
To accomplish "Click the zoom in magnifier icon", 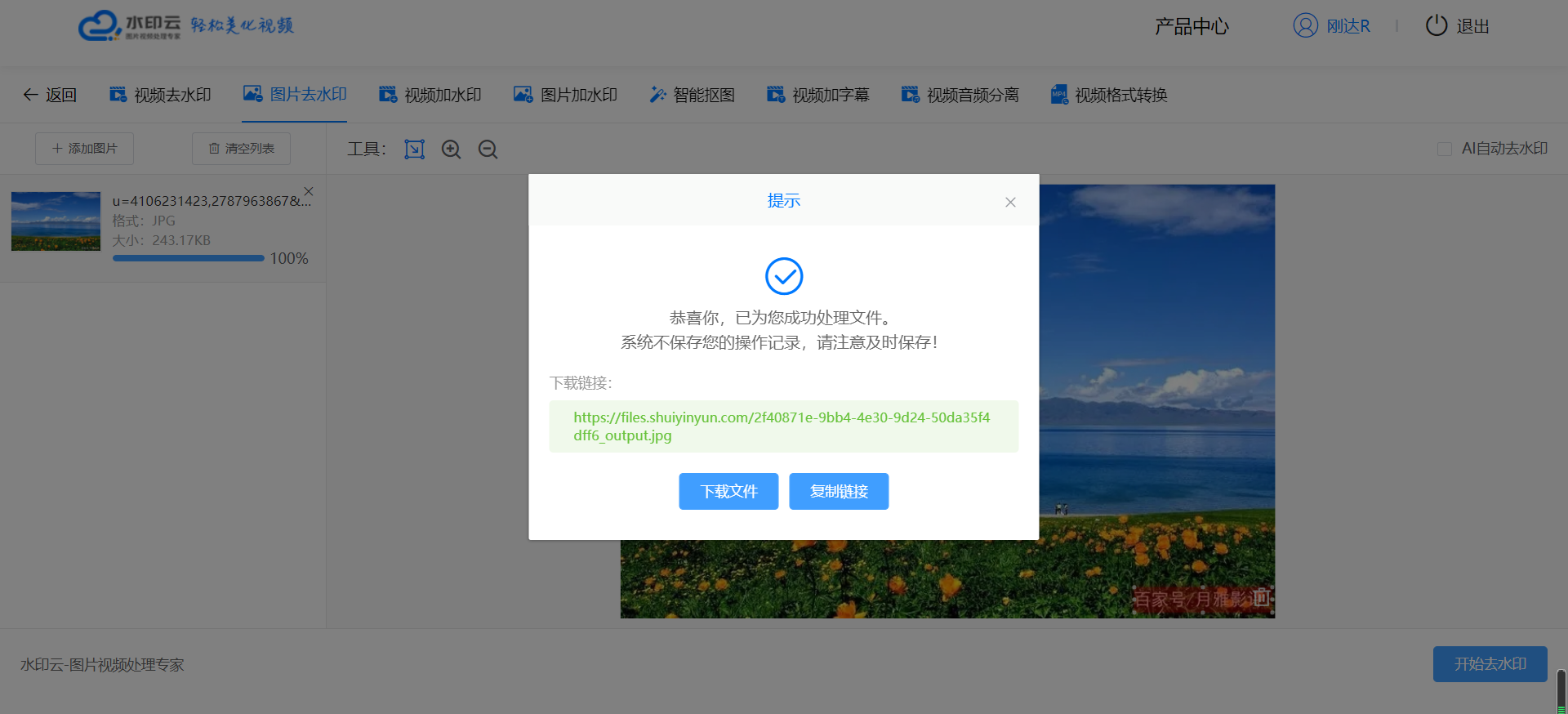I will (x=451, y=149).
